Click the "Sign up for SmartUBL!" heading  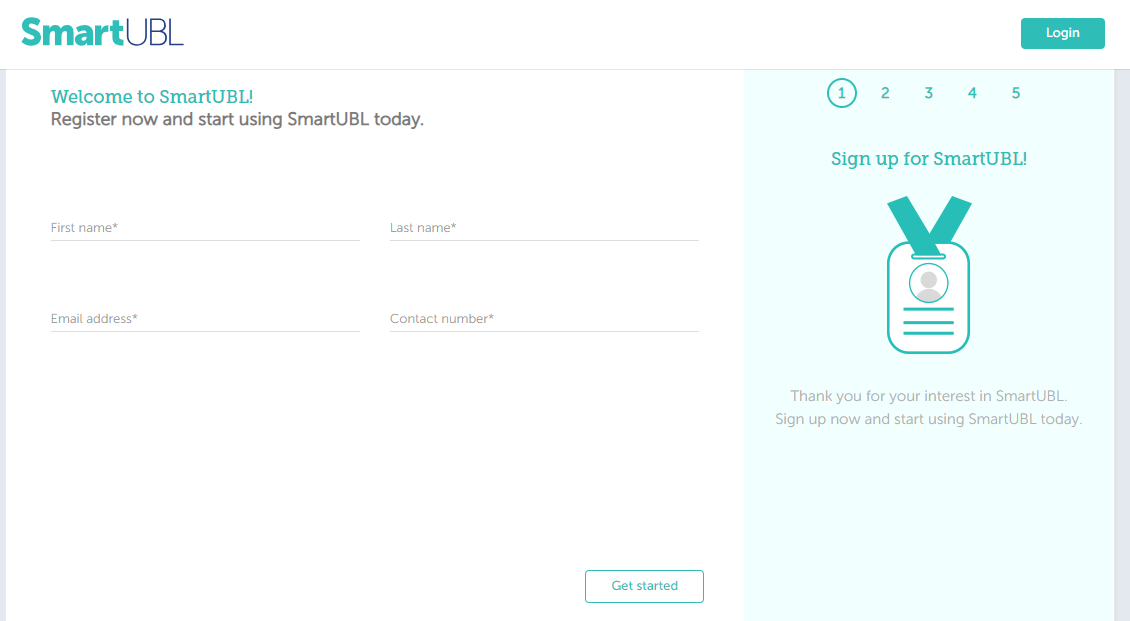click(x=929, y=159)
